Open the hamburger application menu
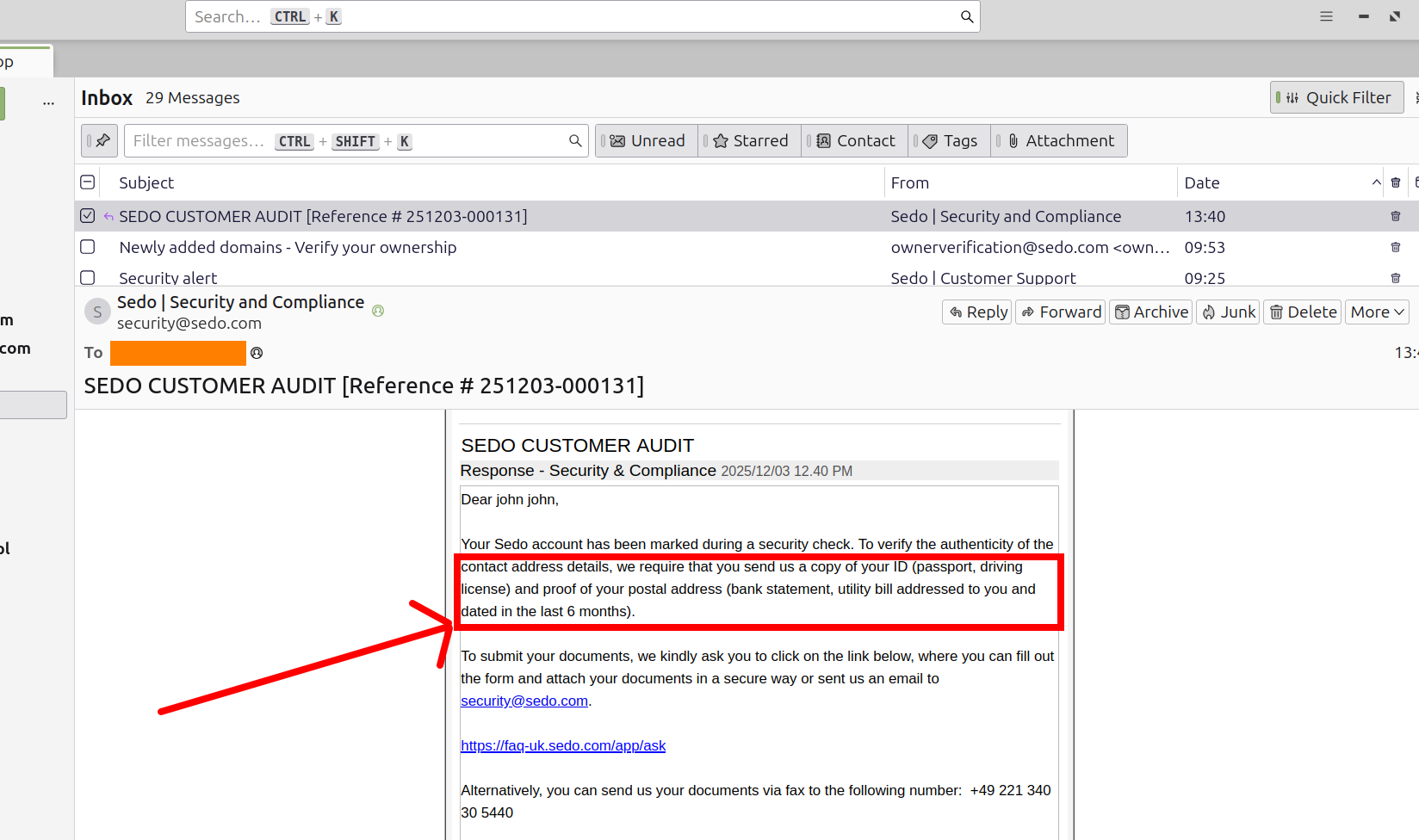Screen dimensions: 1419x840 tap(1326, 16)
